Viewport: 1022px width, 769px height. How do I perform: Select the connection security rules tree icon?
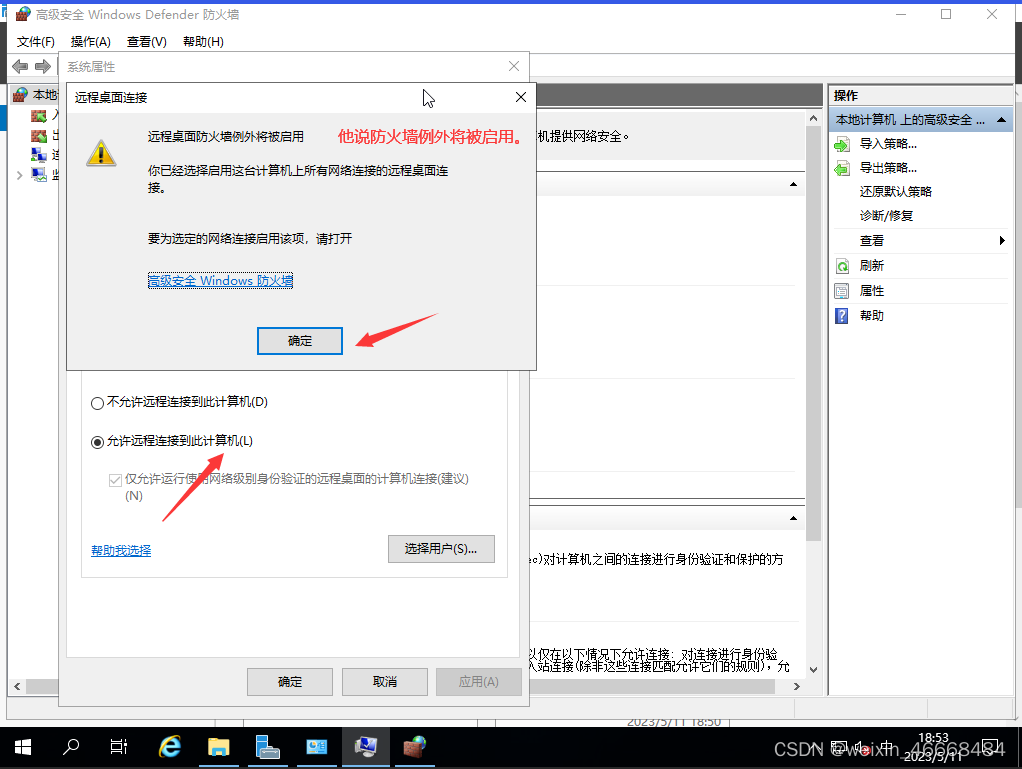click(x=39, y=155)
